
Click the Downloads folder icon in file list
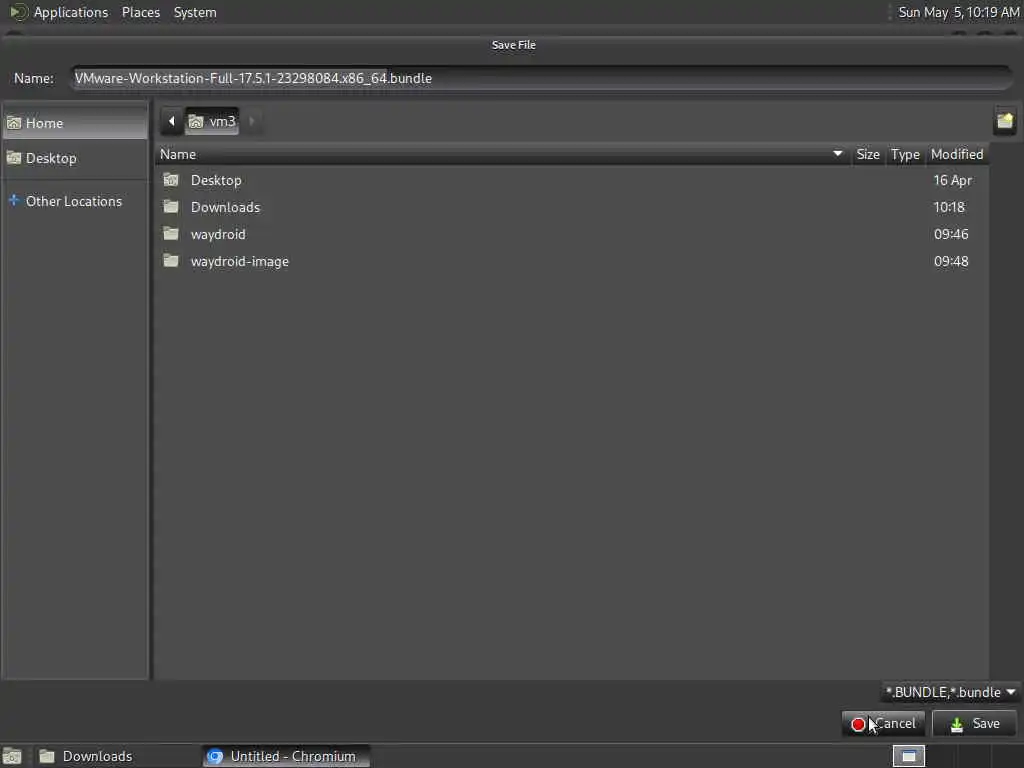coord(171,207)
